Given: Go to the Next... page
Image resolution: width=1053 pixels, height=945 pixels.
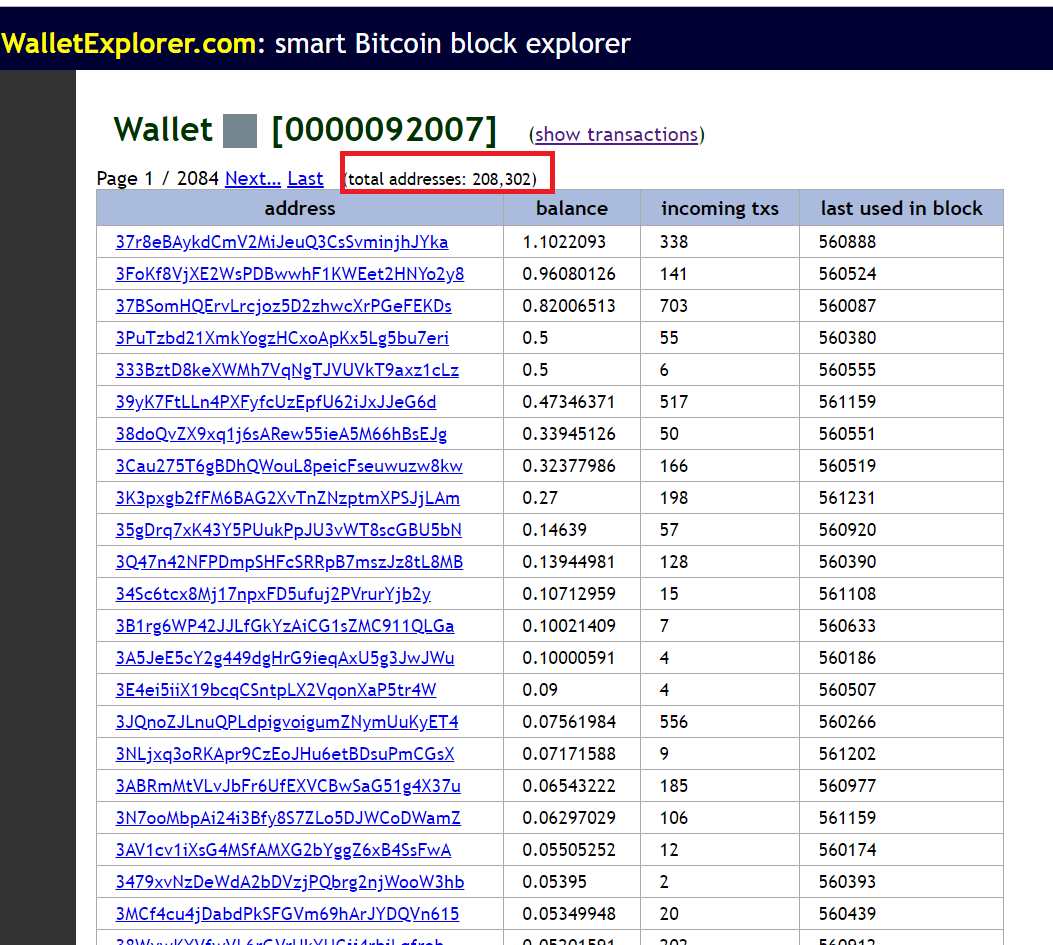Looking at the screenshot, I should pyautogui.click(x=253, y=179).
